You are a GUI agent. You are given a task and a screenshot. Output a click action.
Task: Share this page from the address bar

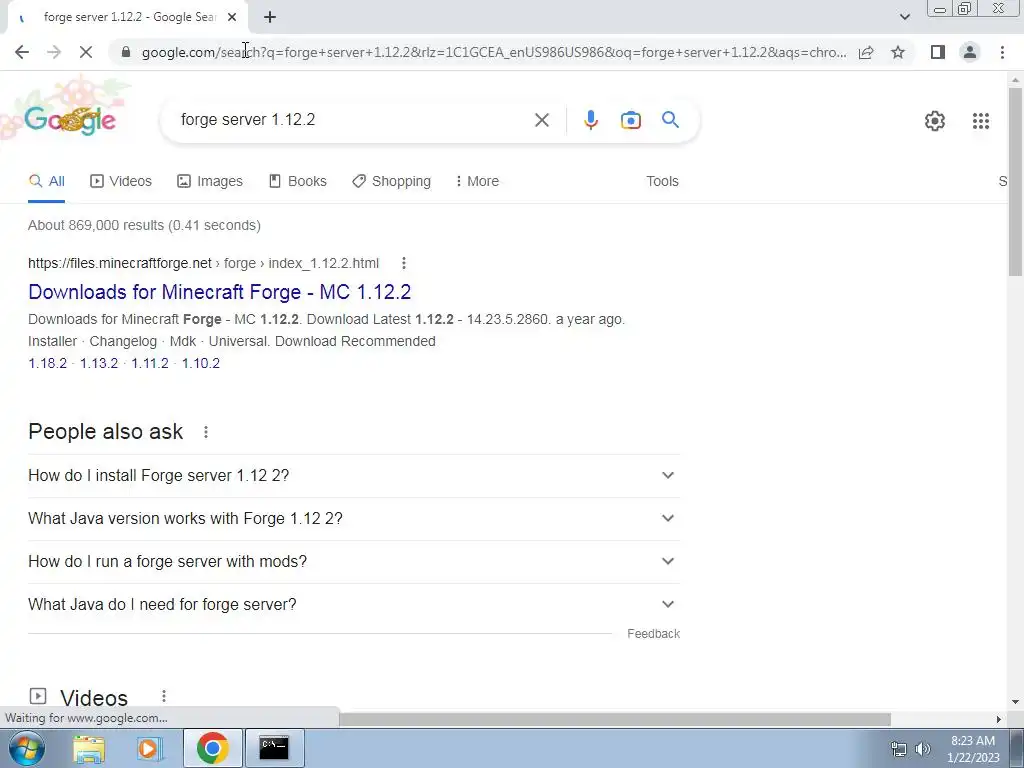(866, 52)
